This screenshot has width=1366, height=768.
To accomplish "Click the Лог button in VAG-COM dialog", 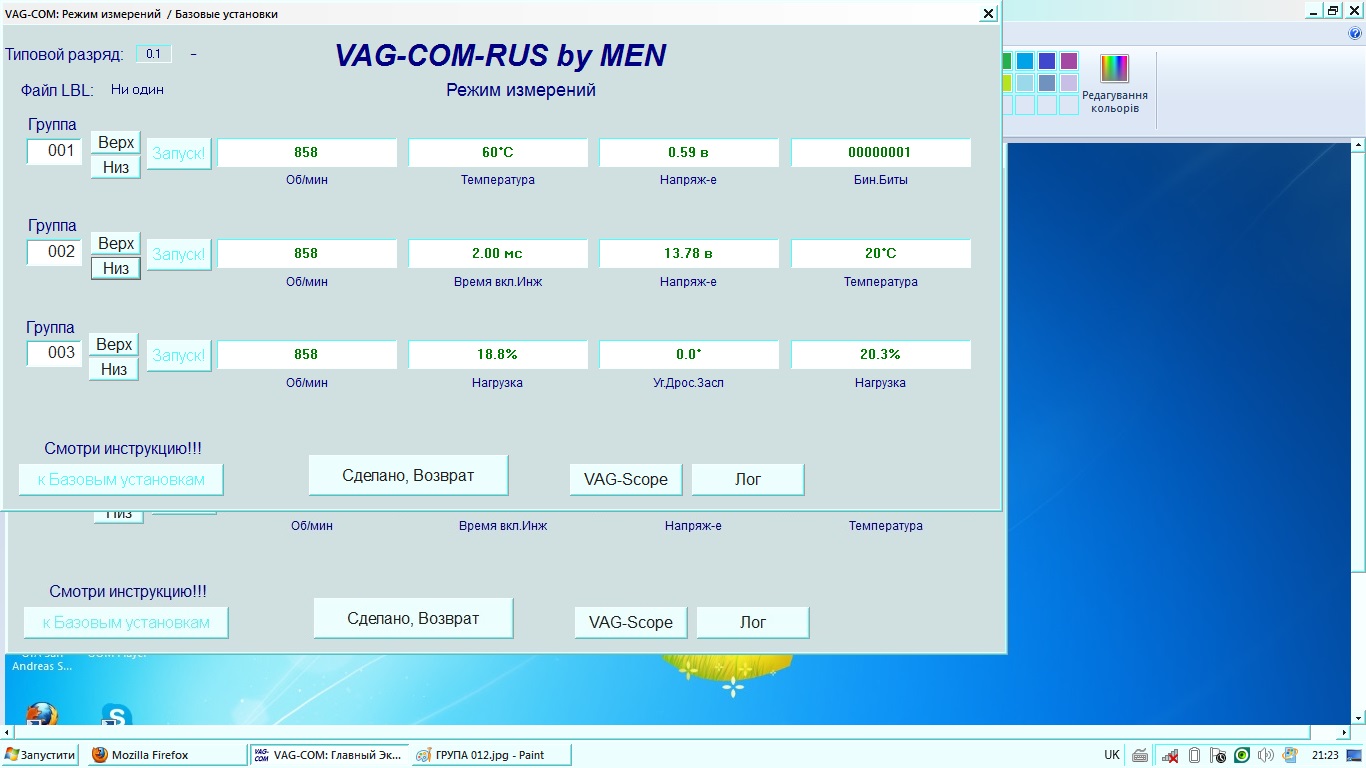I will [x=748, y=480].
